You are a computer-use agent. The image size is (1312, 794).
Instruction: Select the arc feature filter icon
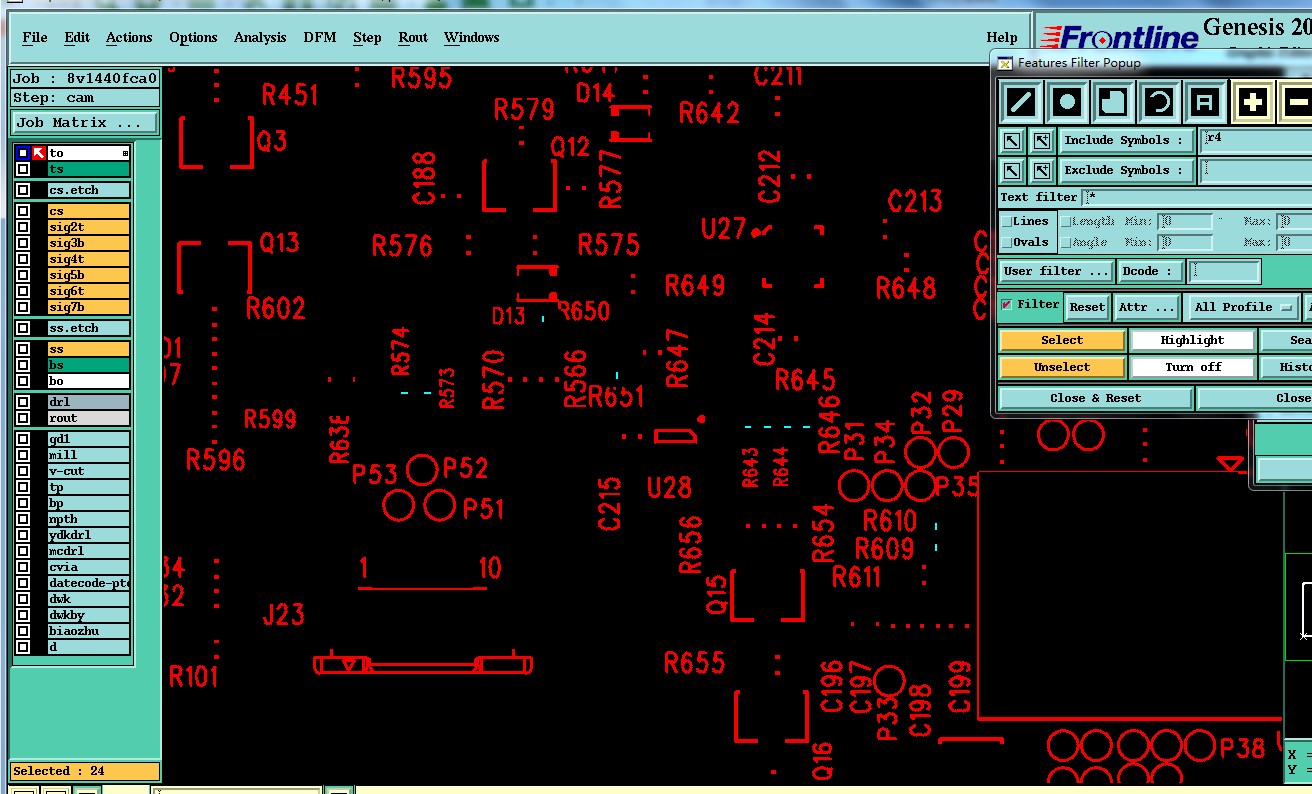click(1159, 102)
